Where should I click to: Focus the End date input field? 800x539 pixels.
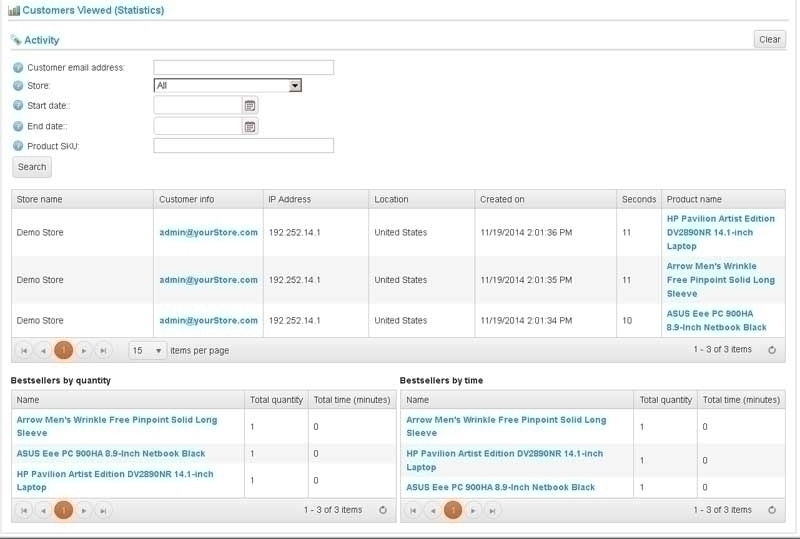[x=197, y=127]
